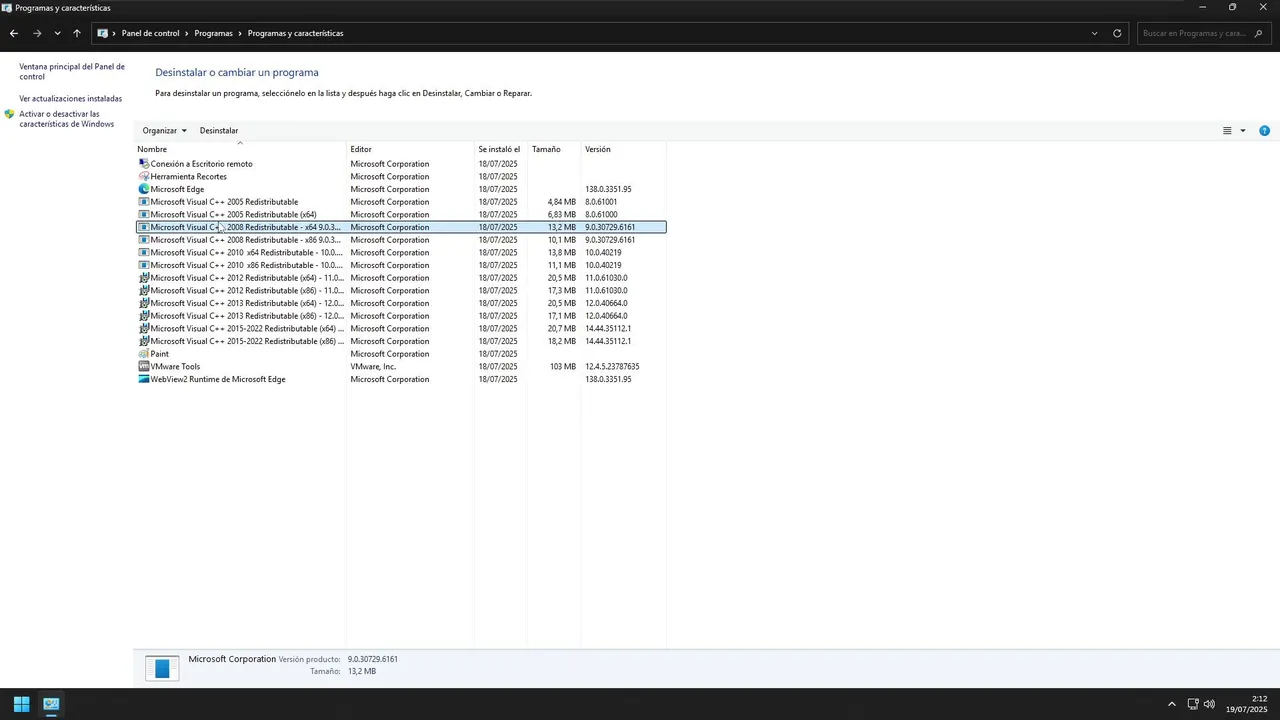Viewport: 1280px width, 720px height.
Task: Click the Control Panel icon in address bar
Action: click(x=102, y=33)
